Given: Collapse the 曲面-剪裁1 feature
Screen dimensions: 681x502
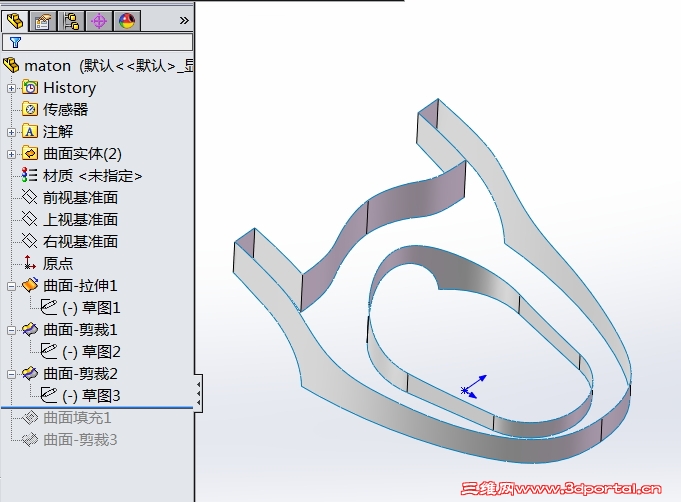Looking at the screenshot, I should point(11,330).
